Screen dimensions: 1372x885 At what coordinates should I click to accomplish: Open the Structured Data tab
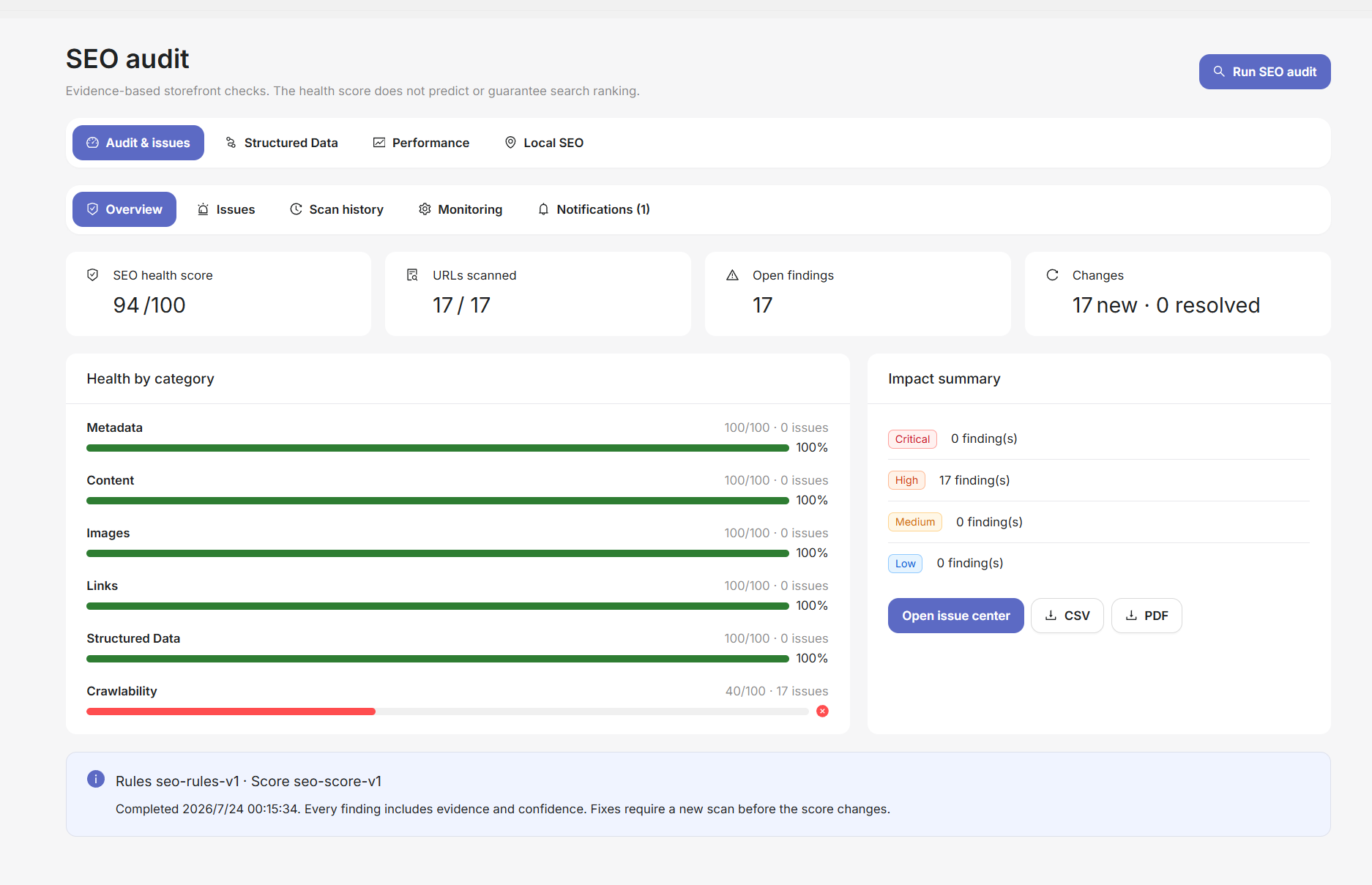pos(282,143)
